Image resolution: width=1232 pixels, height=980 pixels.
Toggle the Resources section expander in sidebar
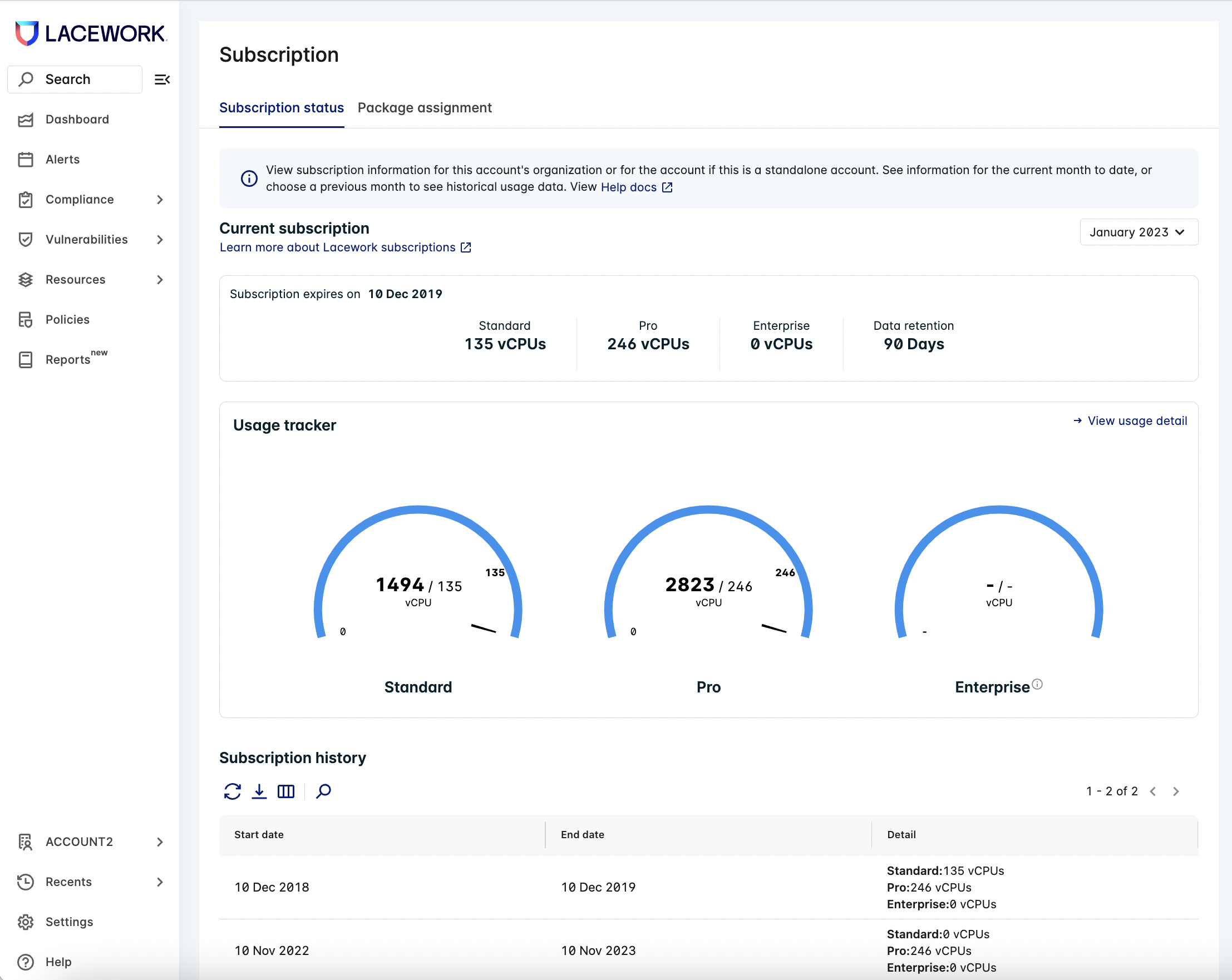tap(159, 279)
